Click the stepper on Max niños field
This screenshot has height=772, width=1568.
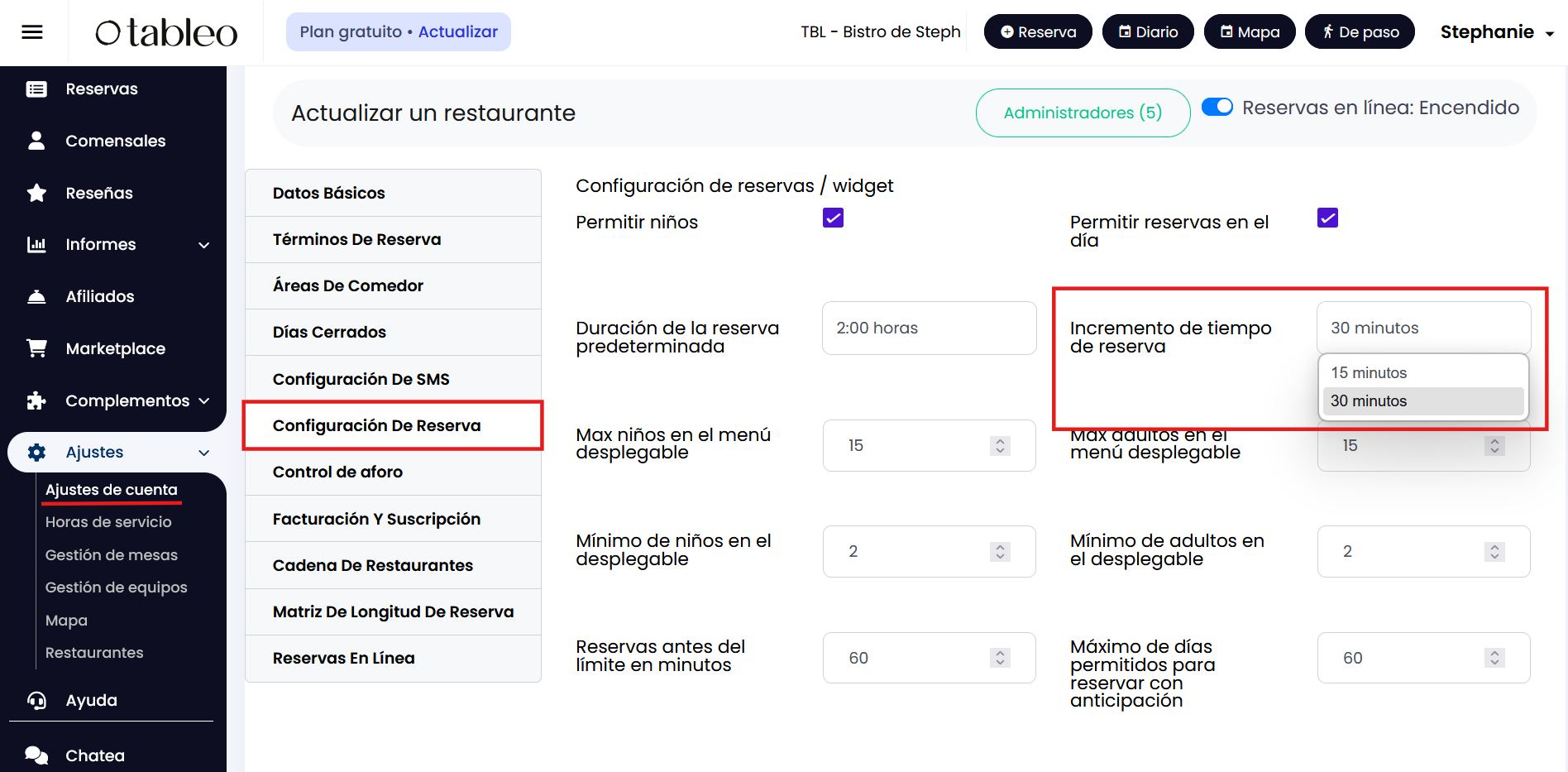coord(1000,445)
